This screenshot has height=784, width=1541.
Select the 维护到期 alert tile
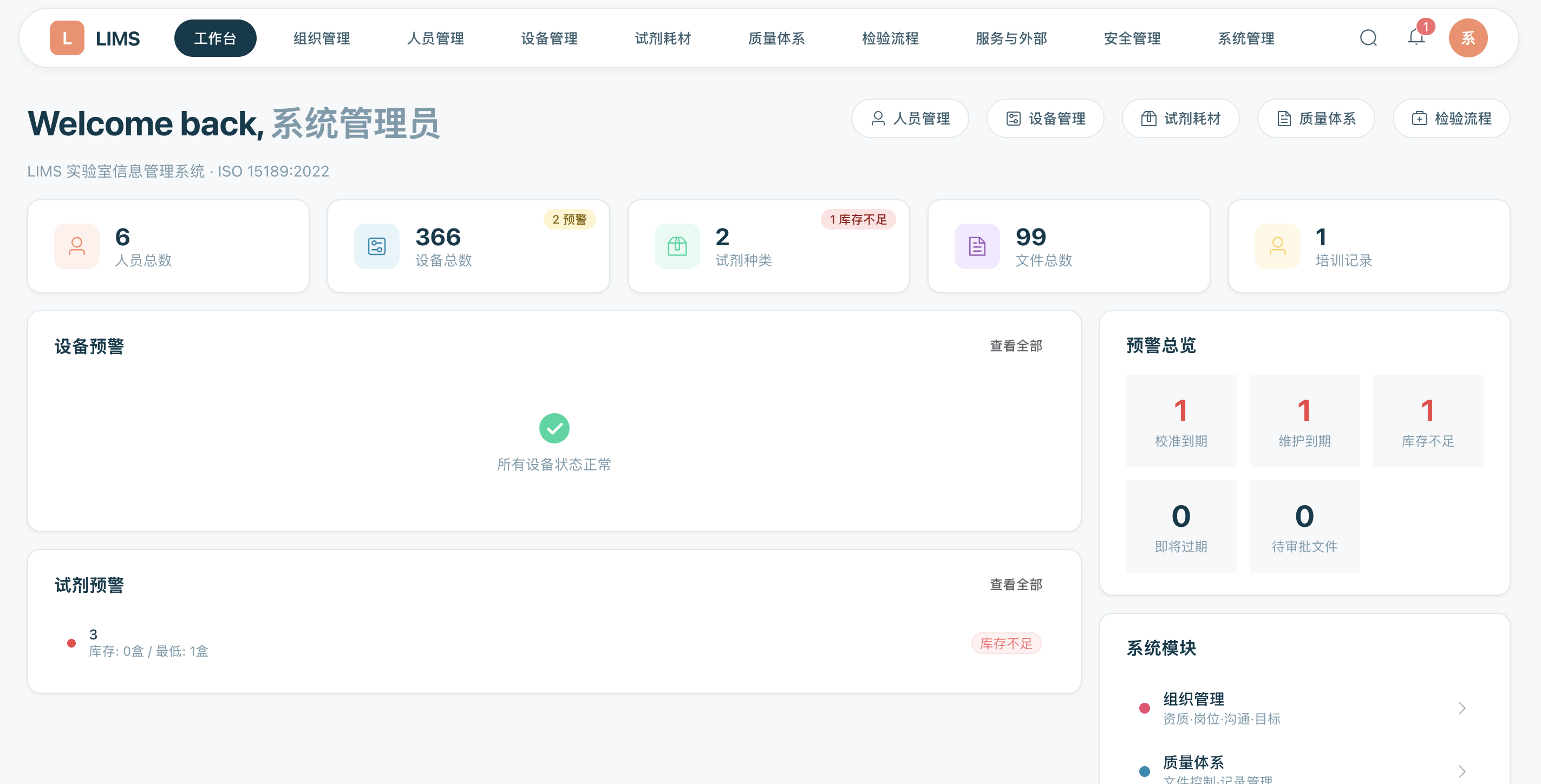pyautogui.click(x=1304, y=421)
